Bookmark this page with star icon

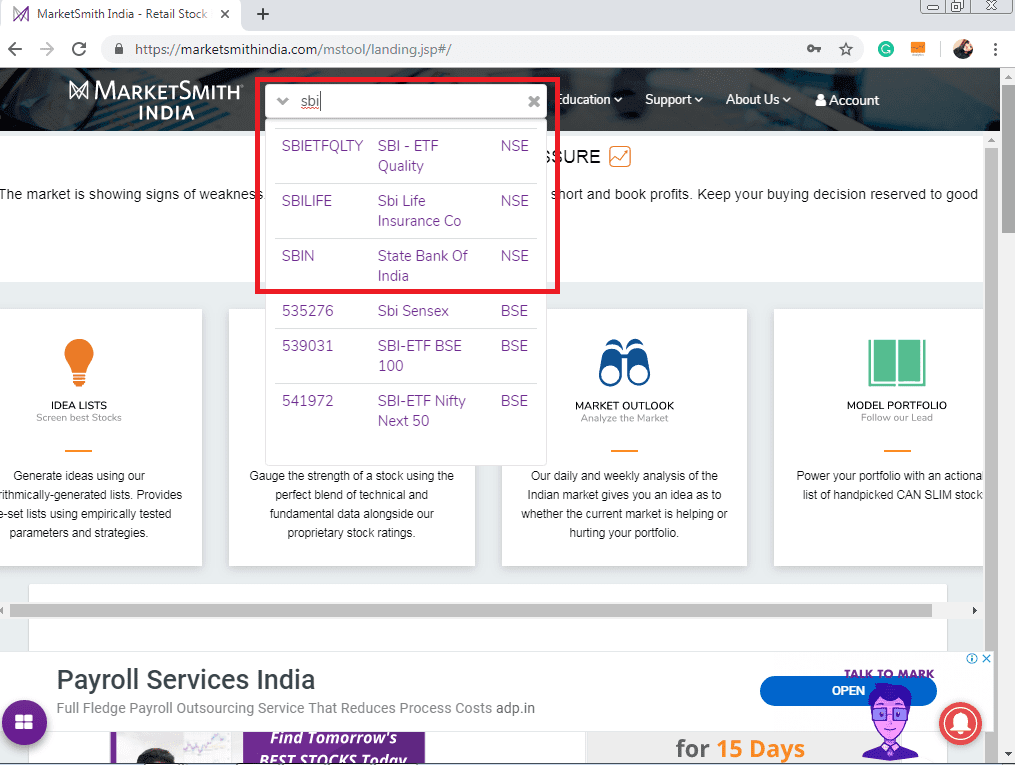(845, 49)
